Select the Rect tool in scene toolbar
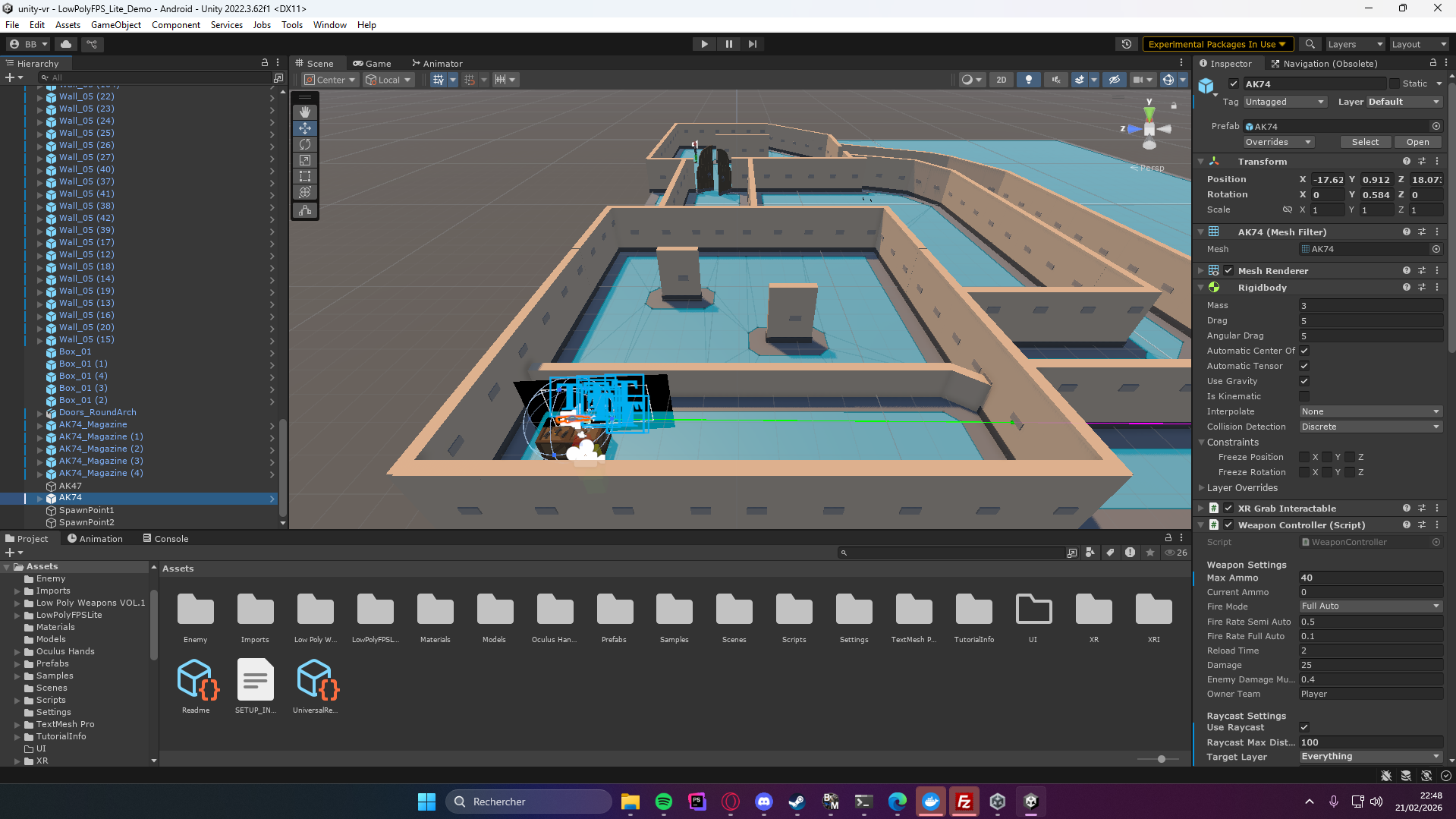 pyautogui.click(x=305, y=176)
